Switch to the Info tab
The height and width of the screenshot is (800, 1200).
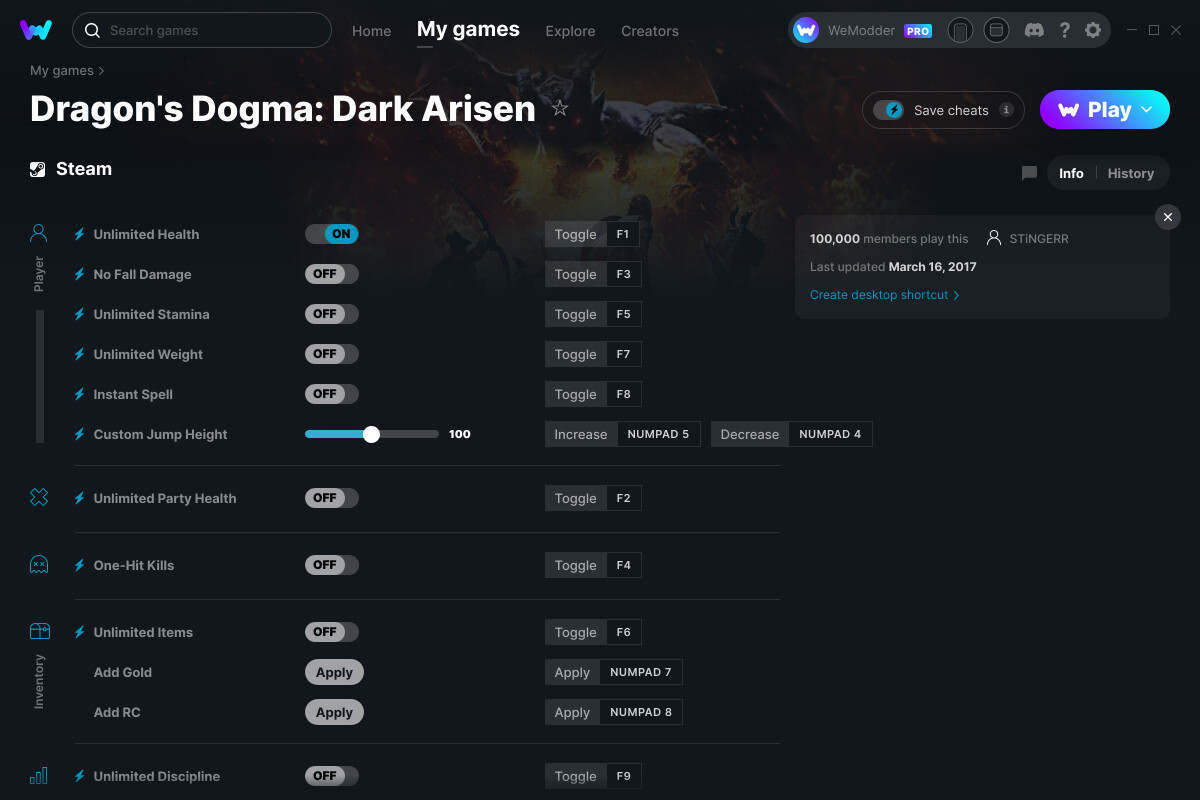coord(1071,173)
